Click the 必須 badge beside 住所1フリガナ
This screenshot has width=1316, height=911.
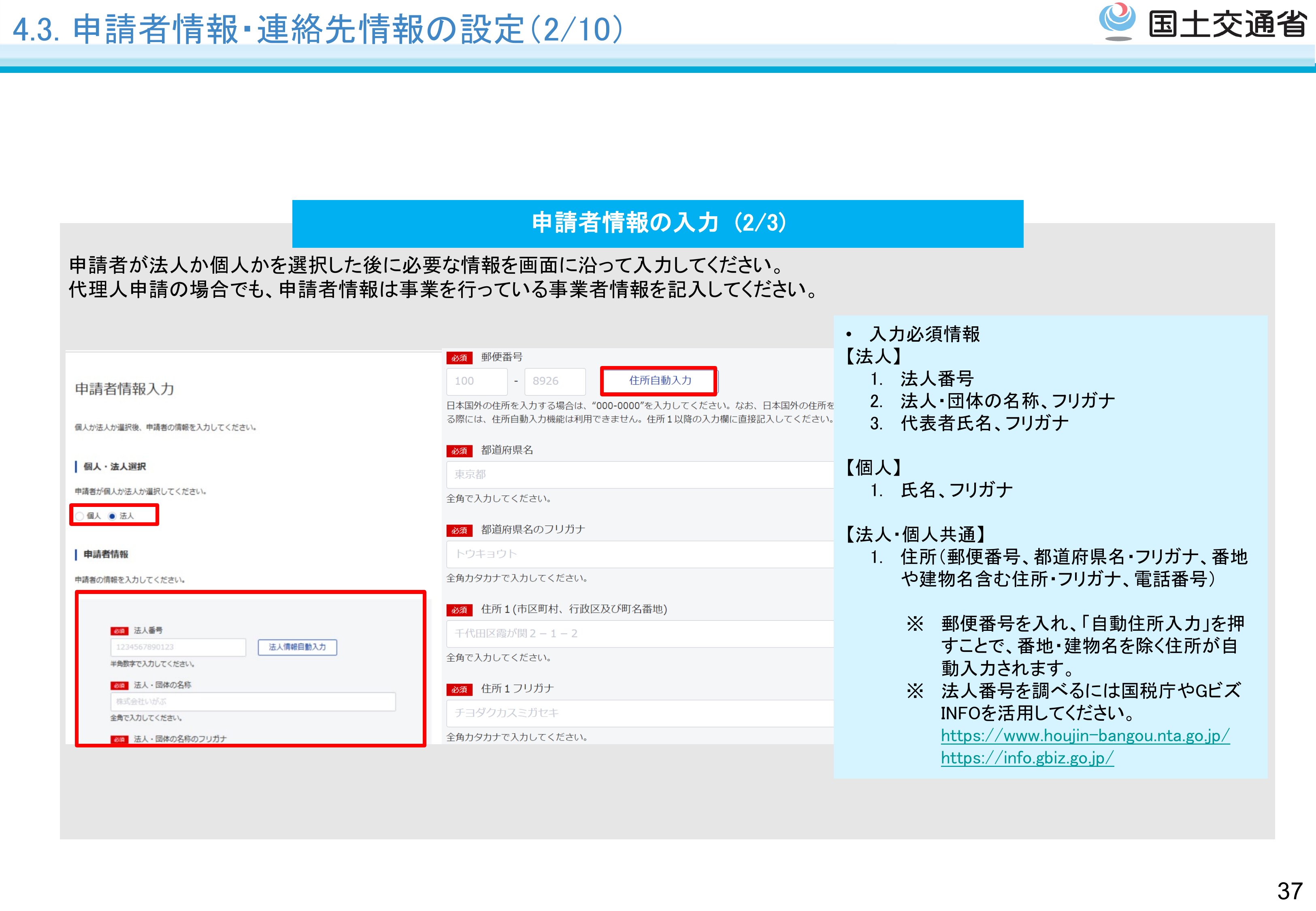(x=459, y=690)
